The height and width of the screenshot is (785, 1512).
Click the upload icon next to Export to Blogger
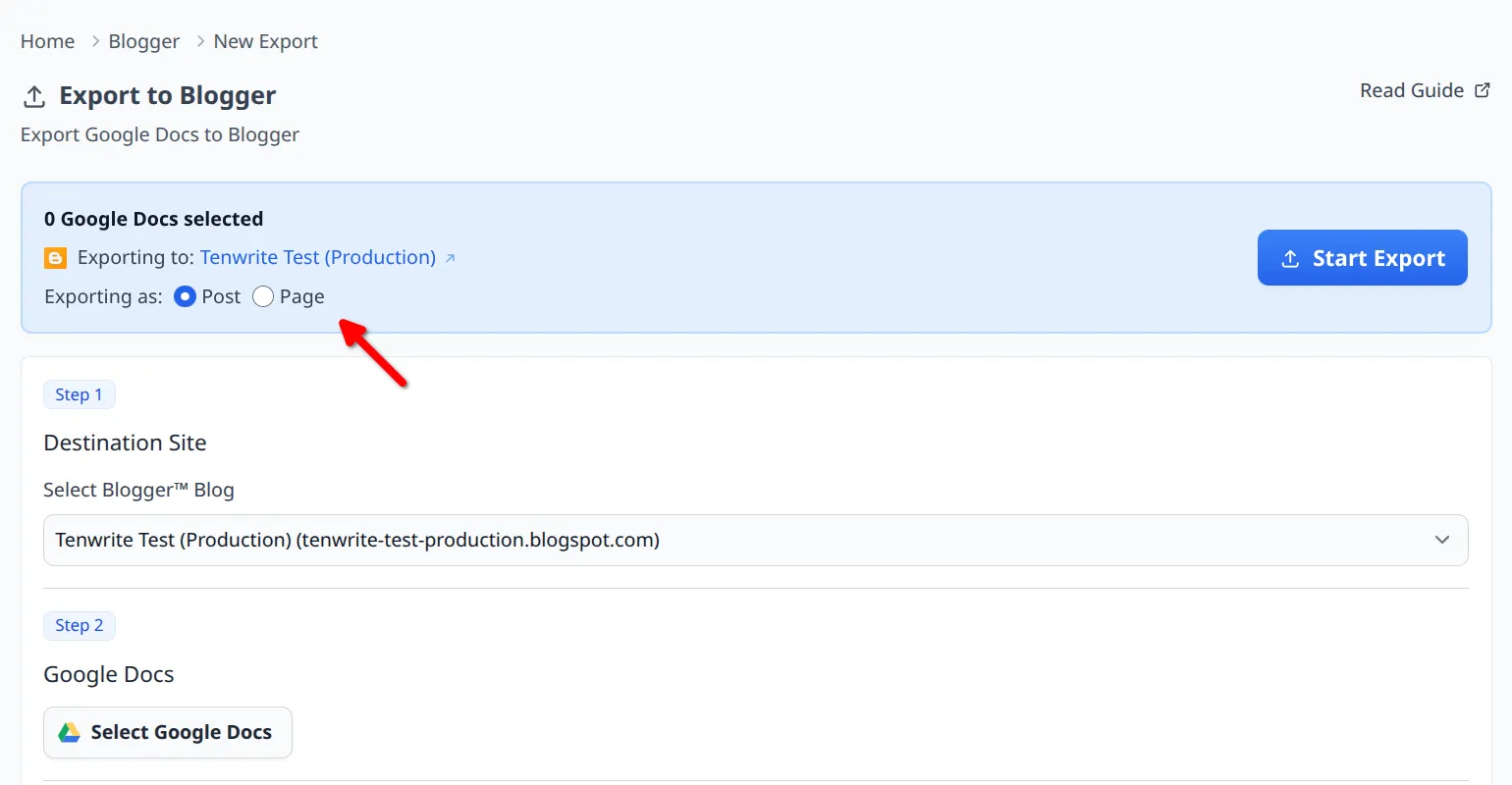(33, 96)
